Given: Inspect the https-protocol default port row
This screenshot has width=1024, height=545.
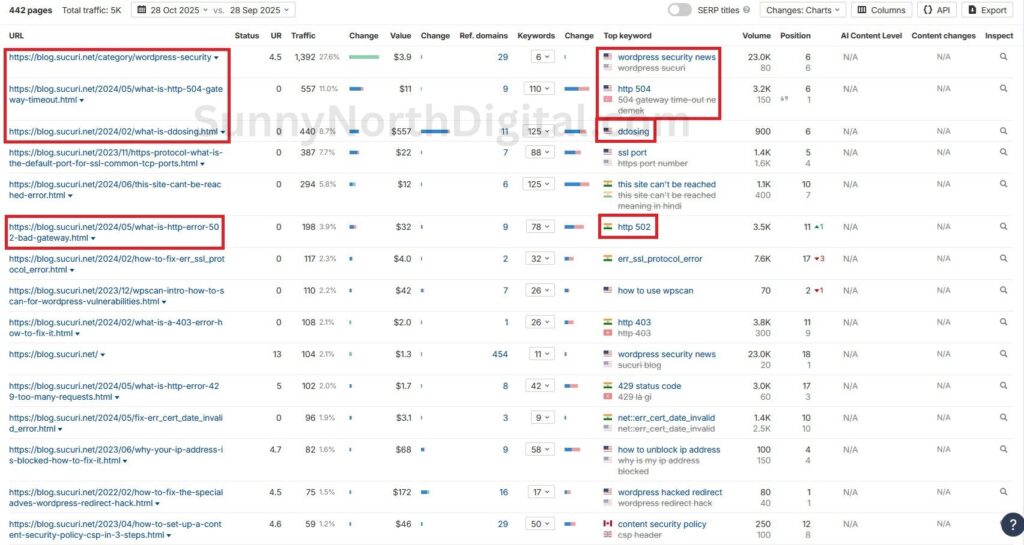Looking at the screenshot, I should coord(1003,152).
